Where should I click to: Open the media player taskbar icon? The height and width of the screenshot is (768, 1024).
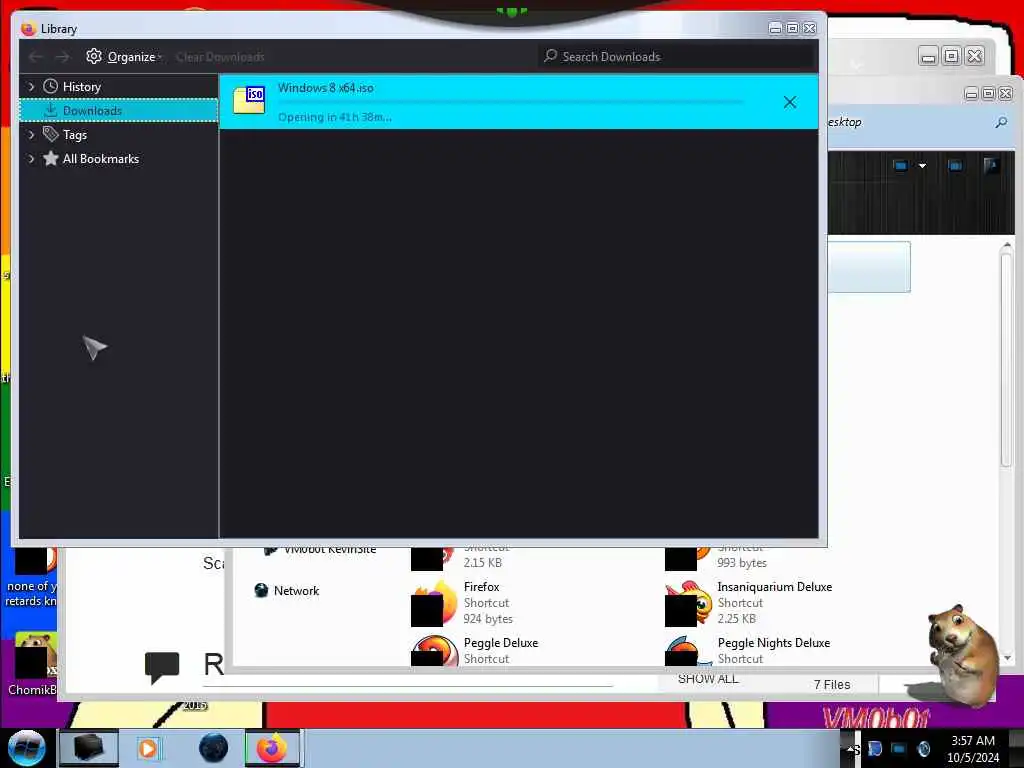click(148, 748)
